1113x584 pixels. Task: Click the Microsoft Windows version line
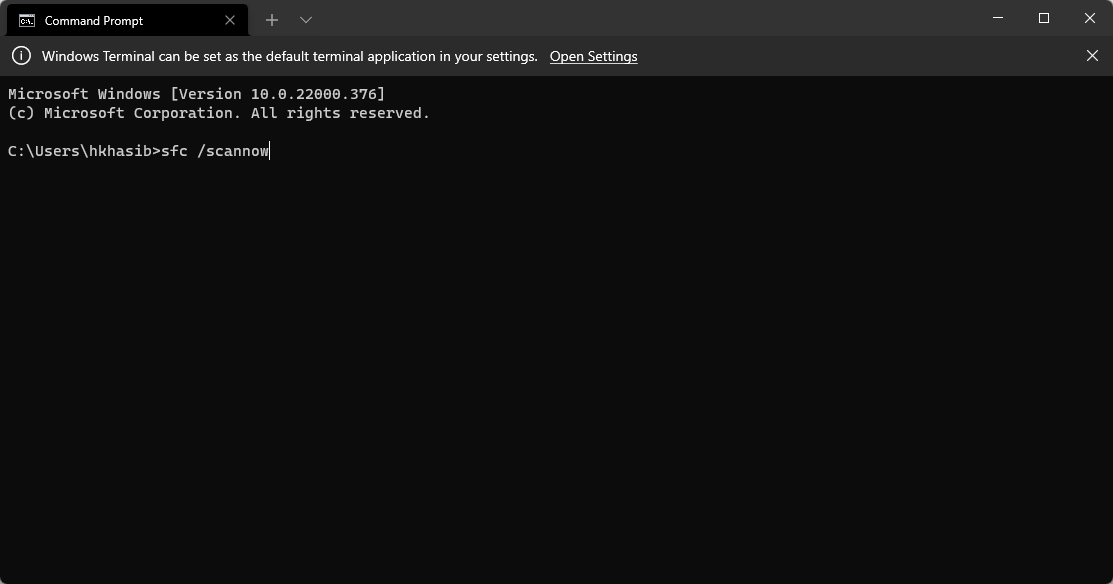click(x=196, y=94)
